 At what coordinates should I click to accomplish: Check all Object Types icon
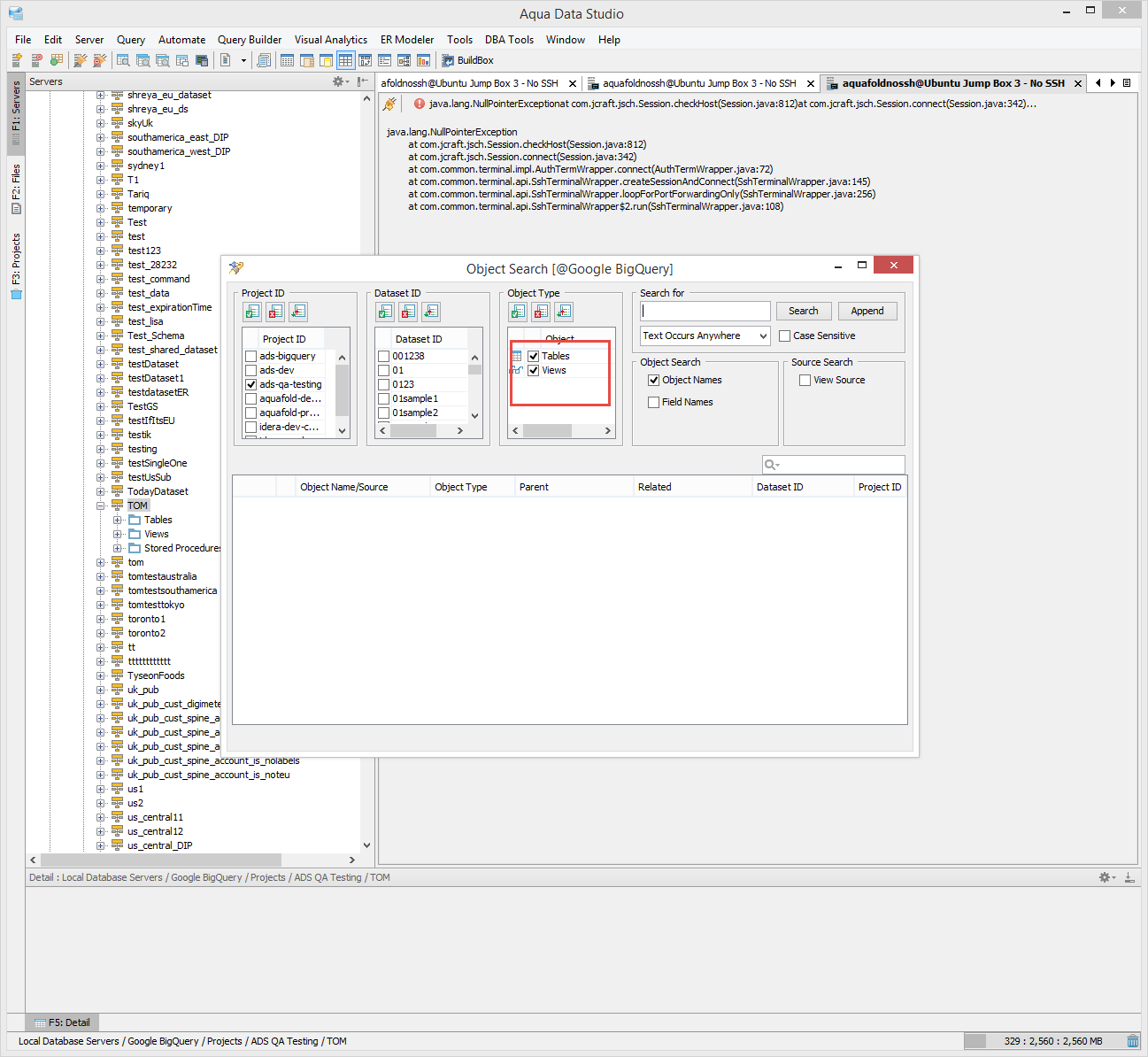click(518, 312)
